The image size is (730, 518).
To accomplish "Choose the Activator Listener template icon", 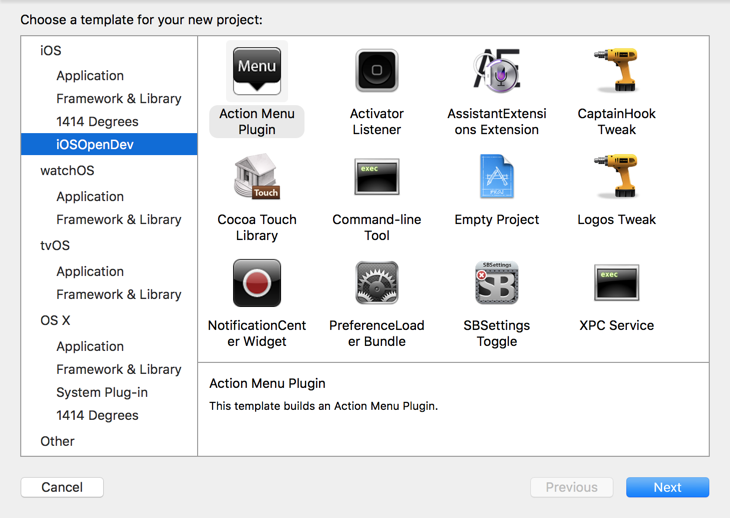I will click(377, 71).
